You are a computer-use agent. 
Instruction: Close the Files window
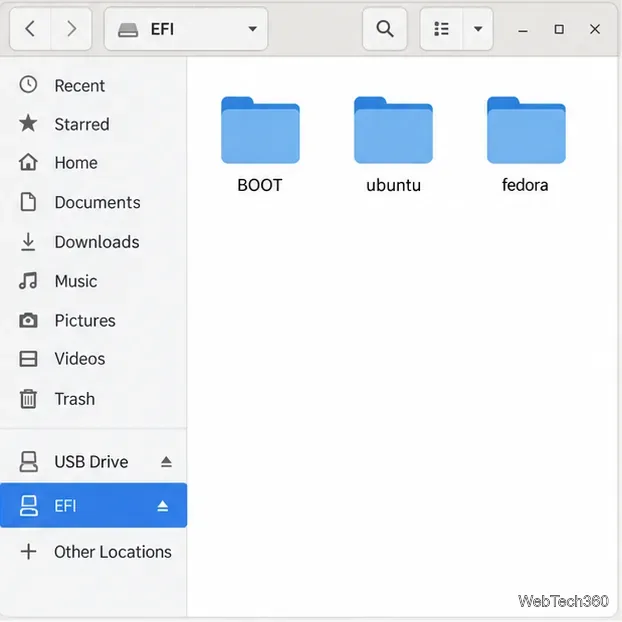(x=595, y=29)
